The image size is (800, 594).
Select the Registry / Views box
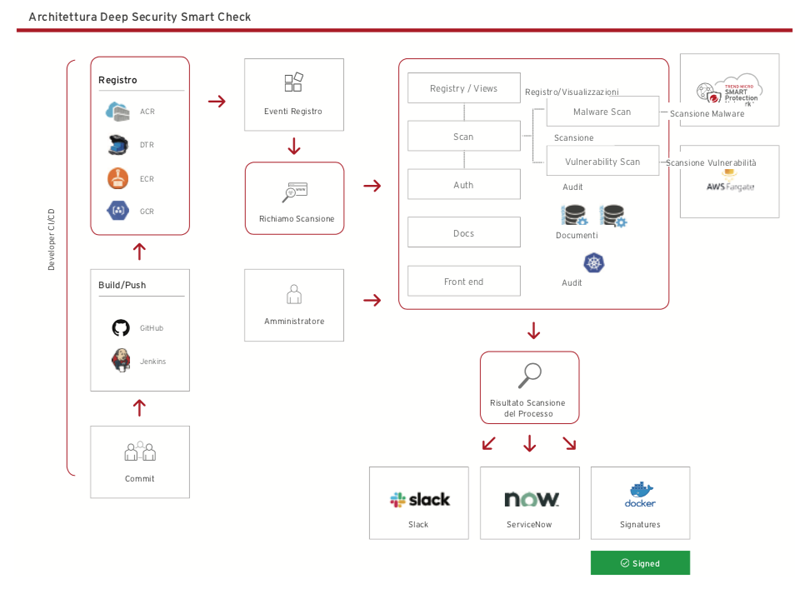[464, 88]
